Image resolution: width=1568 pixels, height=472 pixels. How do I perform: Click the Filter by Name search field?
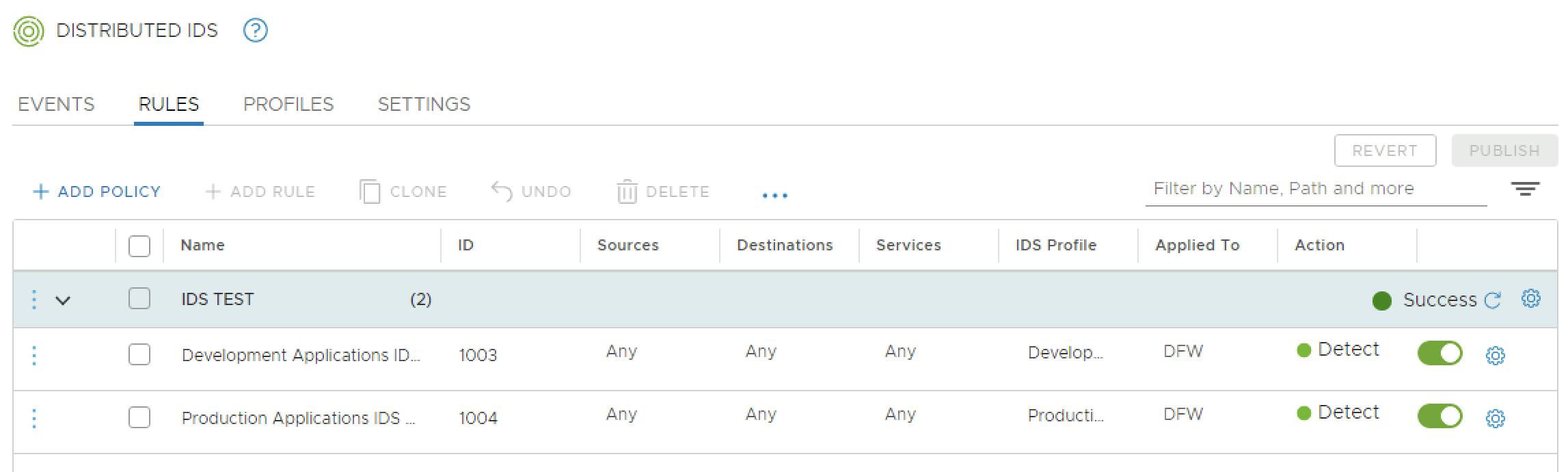(1315, 189)
